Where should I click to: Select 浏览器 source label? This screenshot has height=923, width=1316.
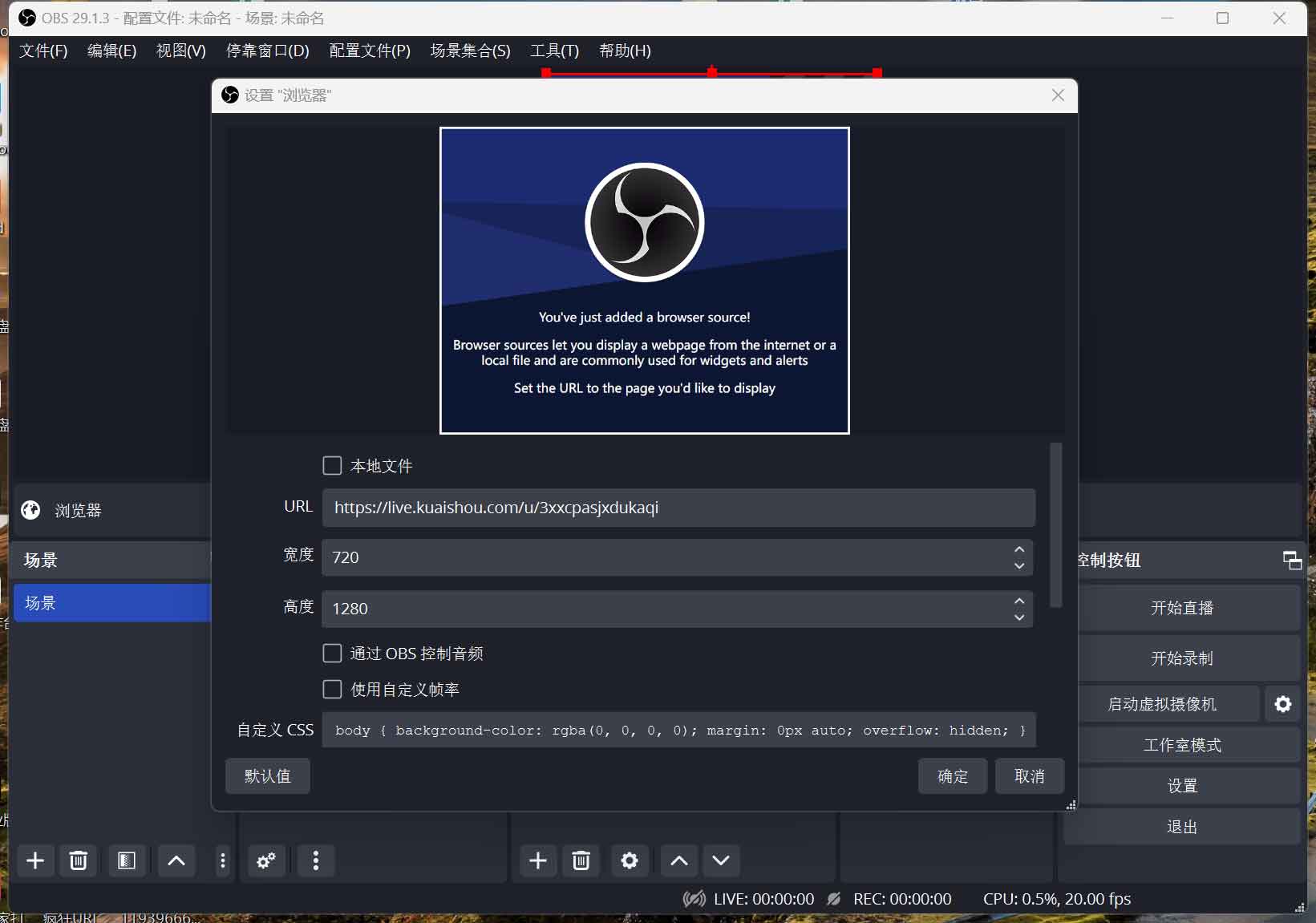[x=78, y=511]
